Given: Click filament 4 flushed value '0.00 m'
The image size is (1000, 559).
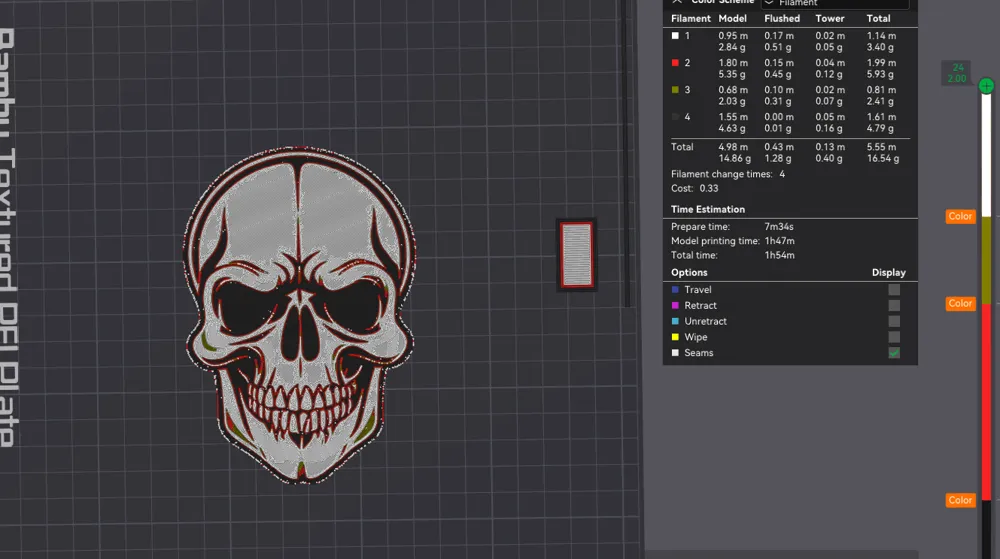Looking at the screenshot, I should [x=779, y=117].
